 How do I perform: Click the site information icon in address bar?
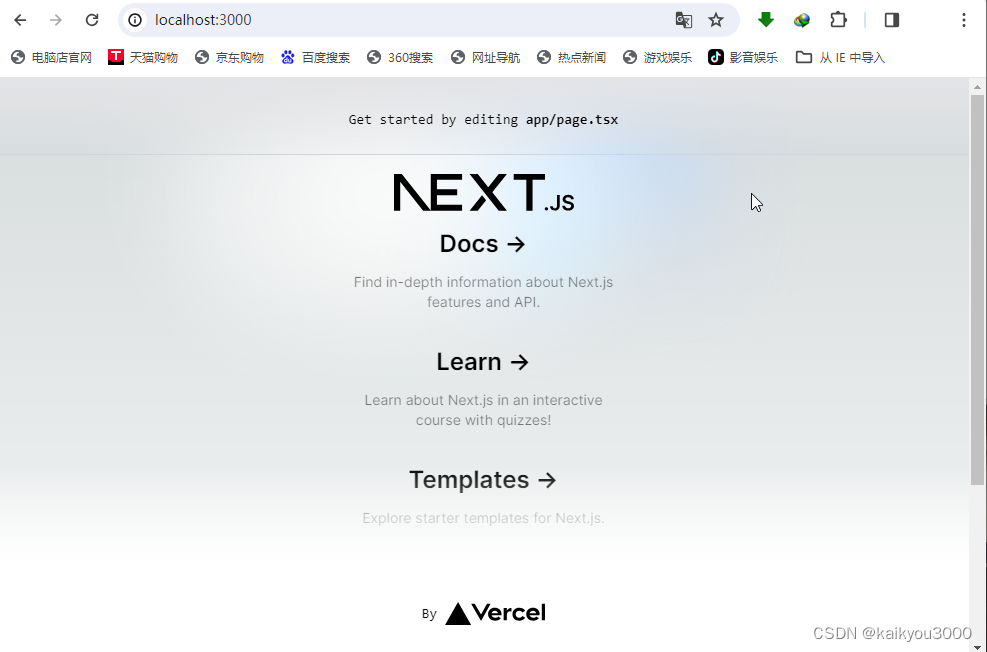tap(134, 19)
